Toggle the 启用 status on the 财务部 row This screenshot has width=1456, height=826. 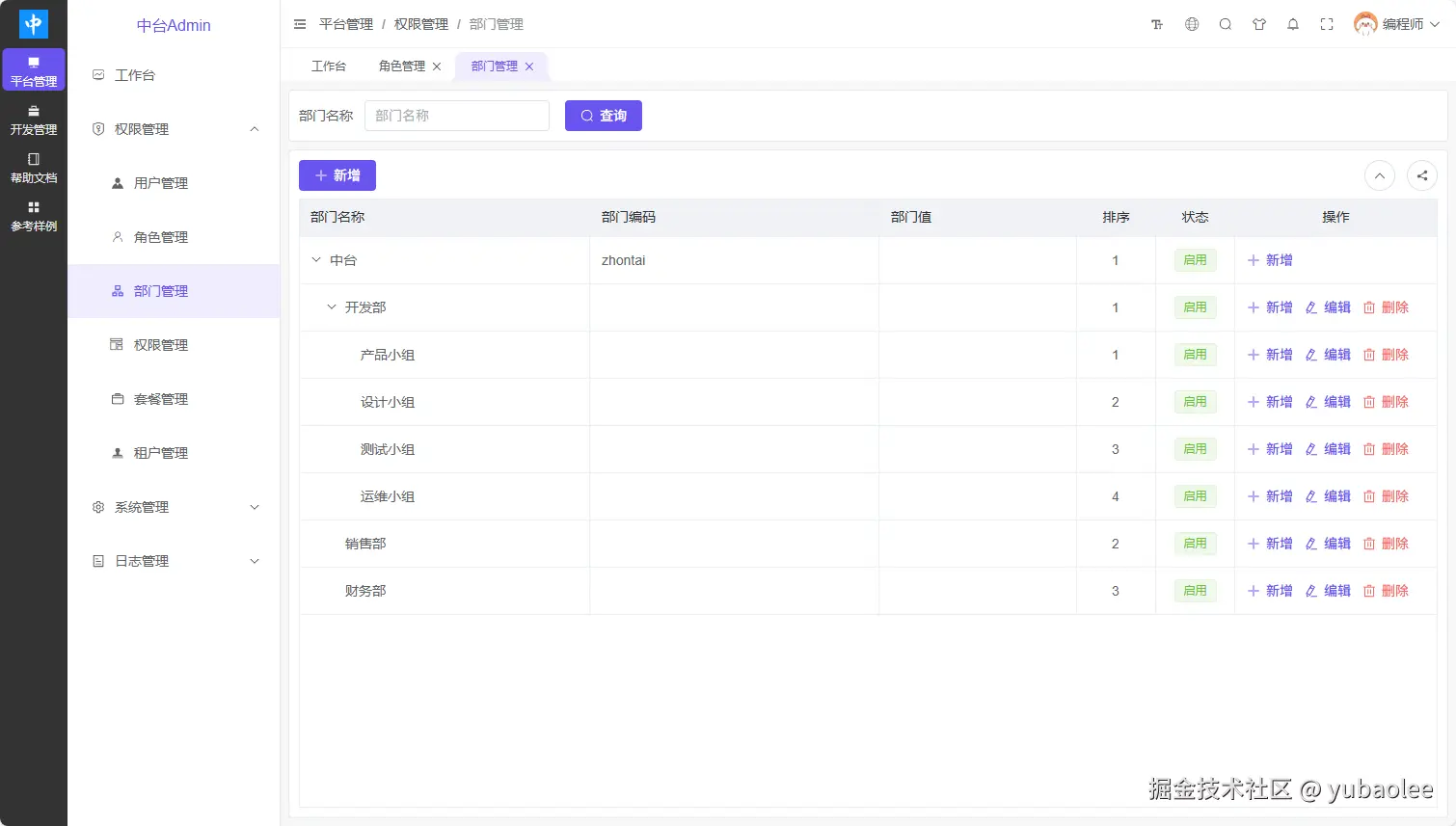pyautogui.click(x=1195, y=590)
